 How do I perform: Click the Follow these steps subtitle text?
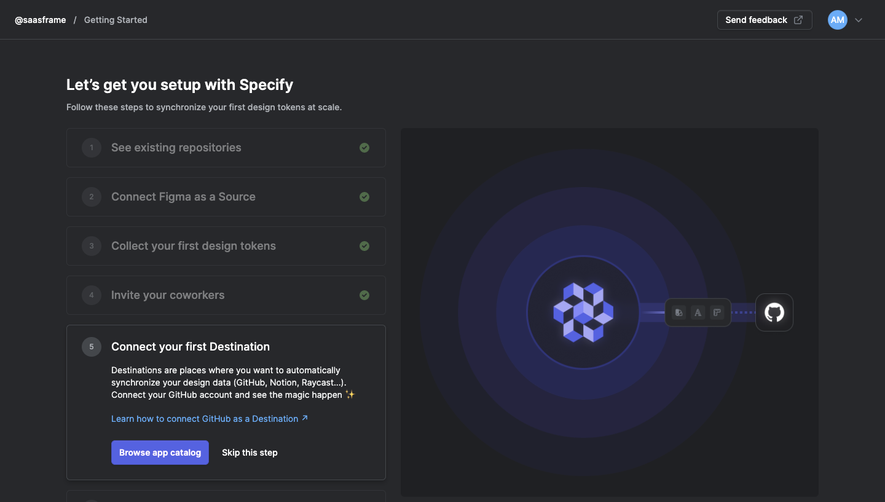coord(204,107)
